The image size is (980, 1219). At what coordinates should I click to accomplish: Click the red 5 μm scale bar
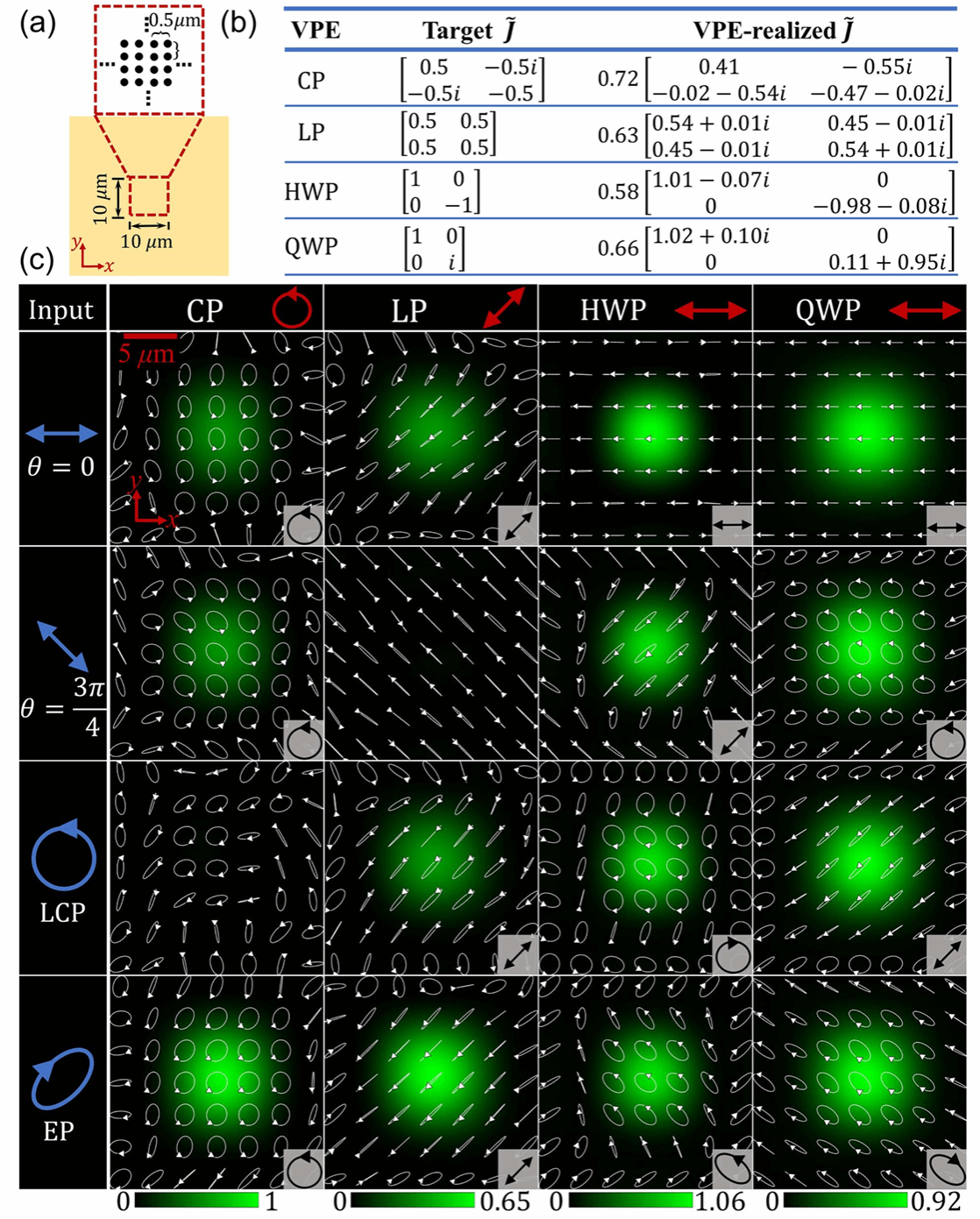point(150,337)
